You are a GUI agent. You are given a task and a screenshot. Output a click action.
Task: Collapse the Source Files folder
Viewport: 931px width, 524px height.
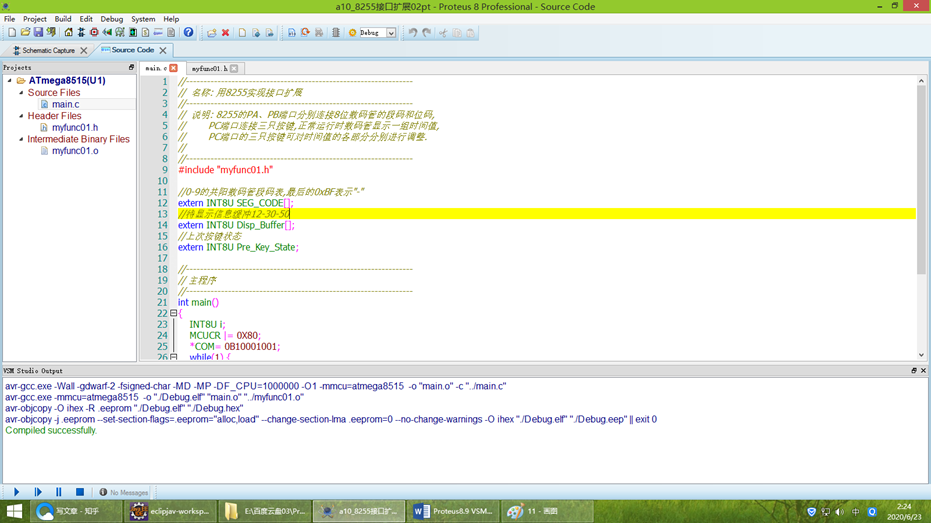21,93
